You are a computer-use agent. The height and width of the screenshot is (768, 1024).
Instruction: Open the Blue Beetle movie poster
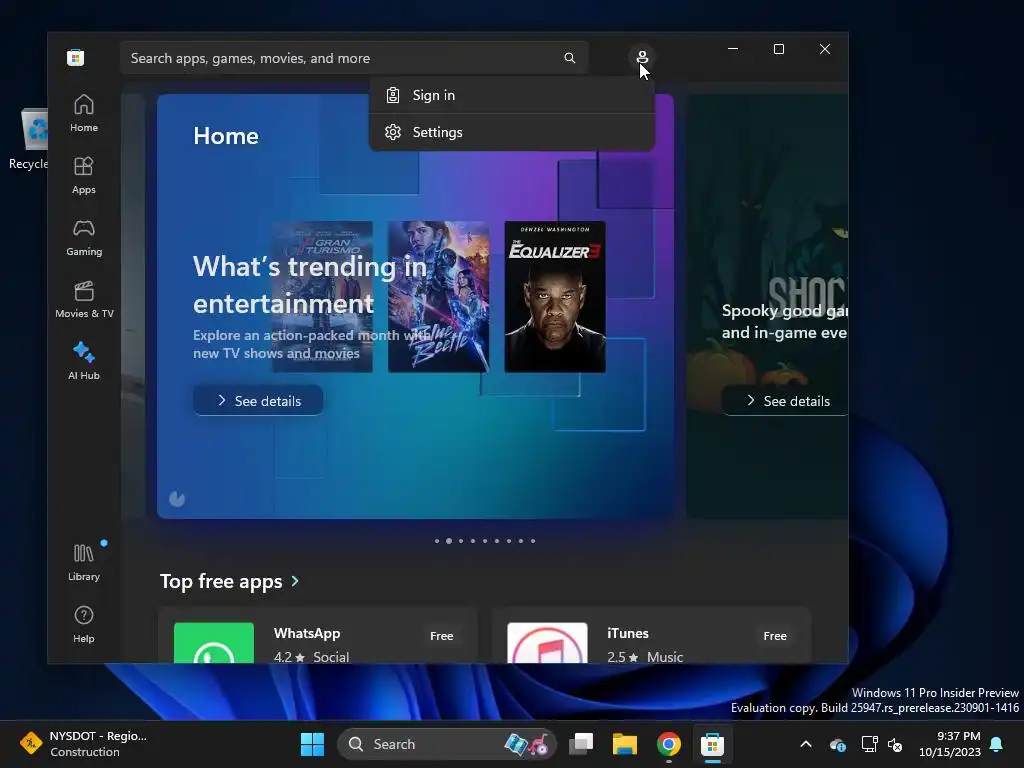tap(438, 297)
